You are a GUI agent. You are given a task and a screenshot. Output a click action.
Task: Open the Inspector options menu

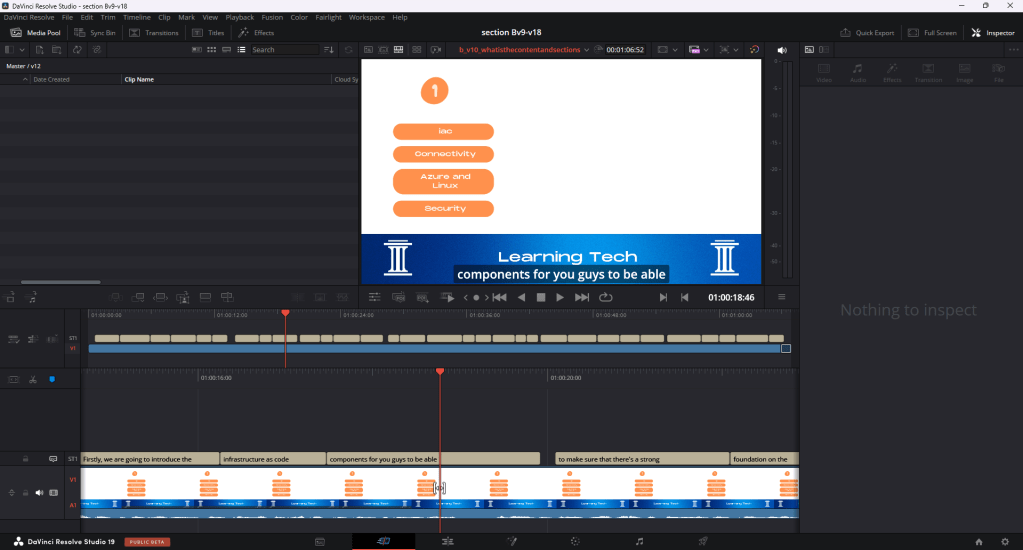(1013, 50)
